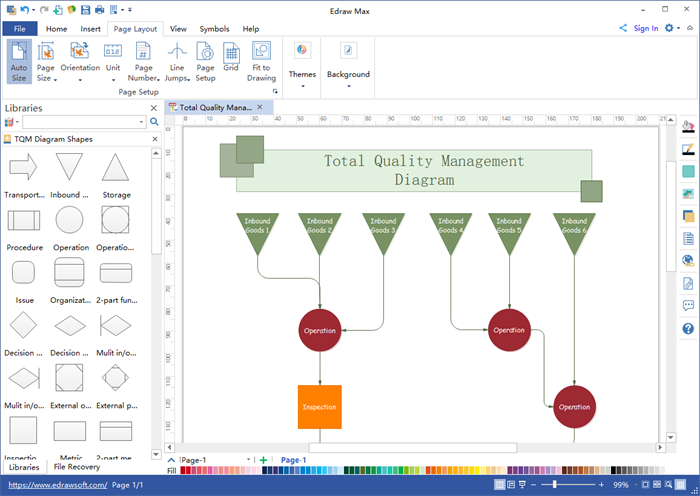
Task: Open the Line style panel in right sidebar
Action: (x=688, y=149)
